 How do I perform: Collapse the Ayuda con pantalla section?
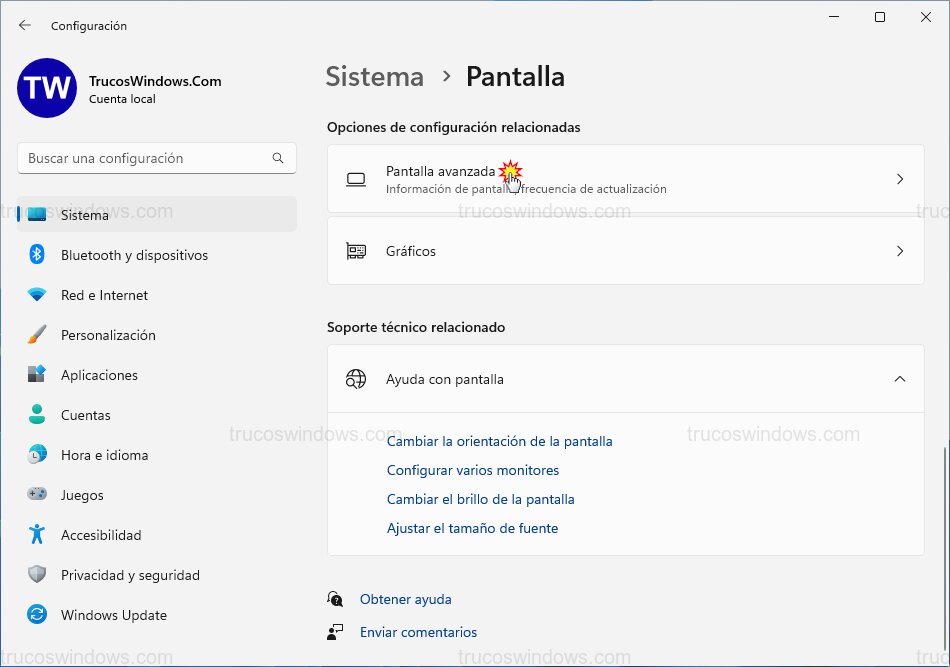[x=899, y=379]
